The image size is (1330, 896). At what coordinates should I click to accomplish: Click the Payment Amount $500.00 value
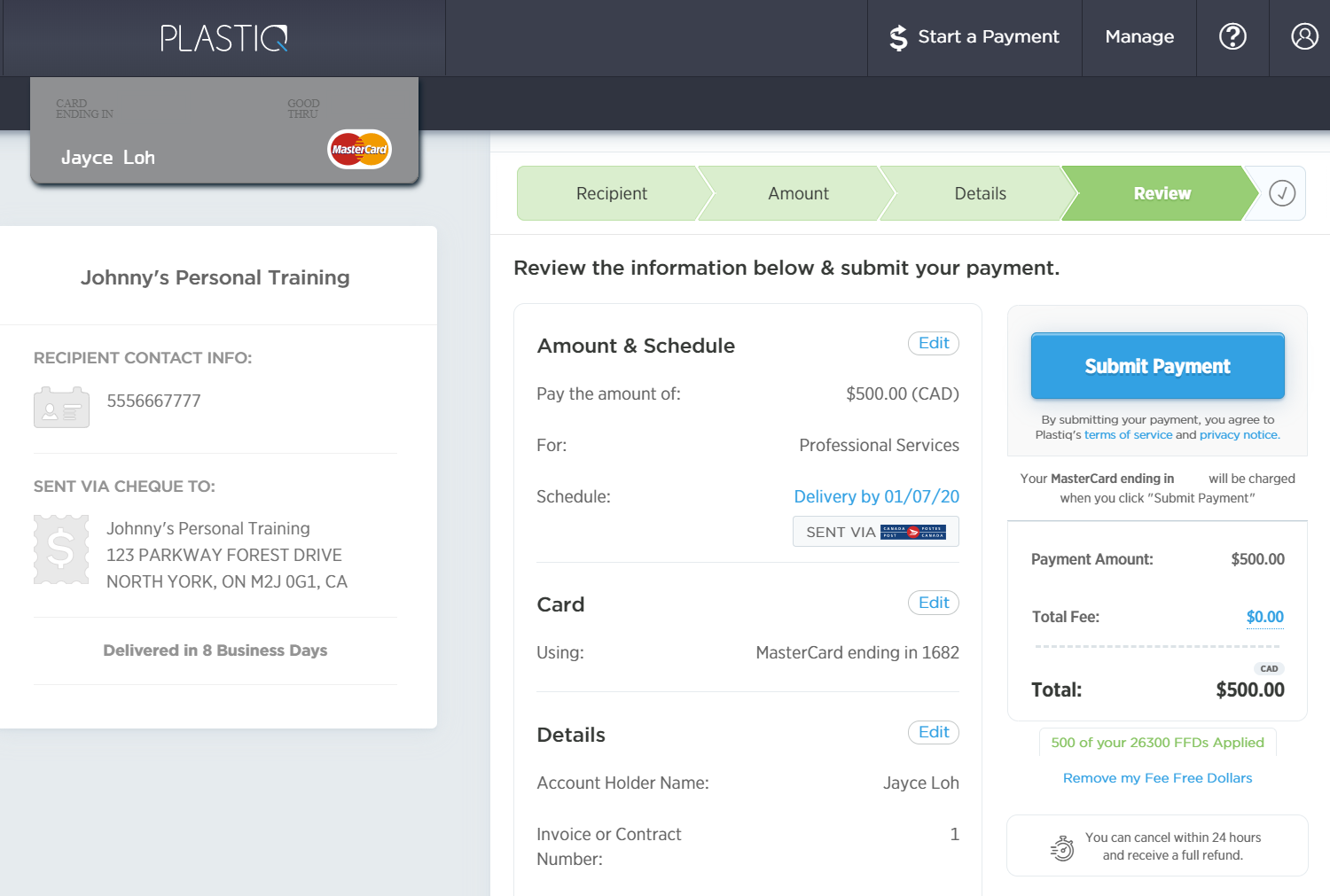tap(1257, 559)
